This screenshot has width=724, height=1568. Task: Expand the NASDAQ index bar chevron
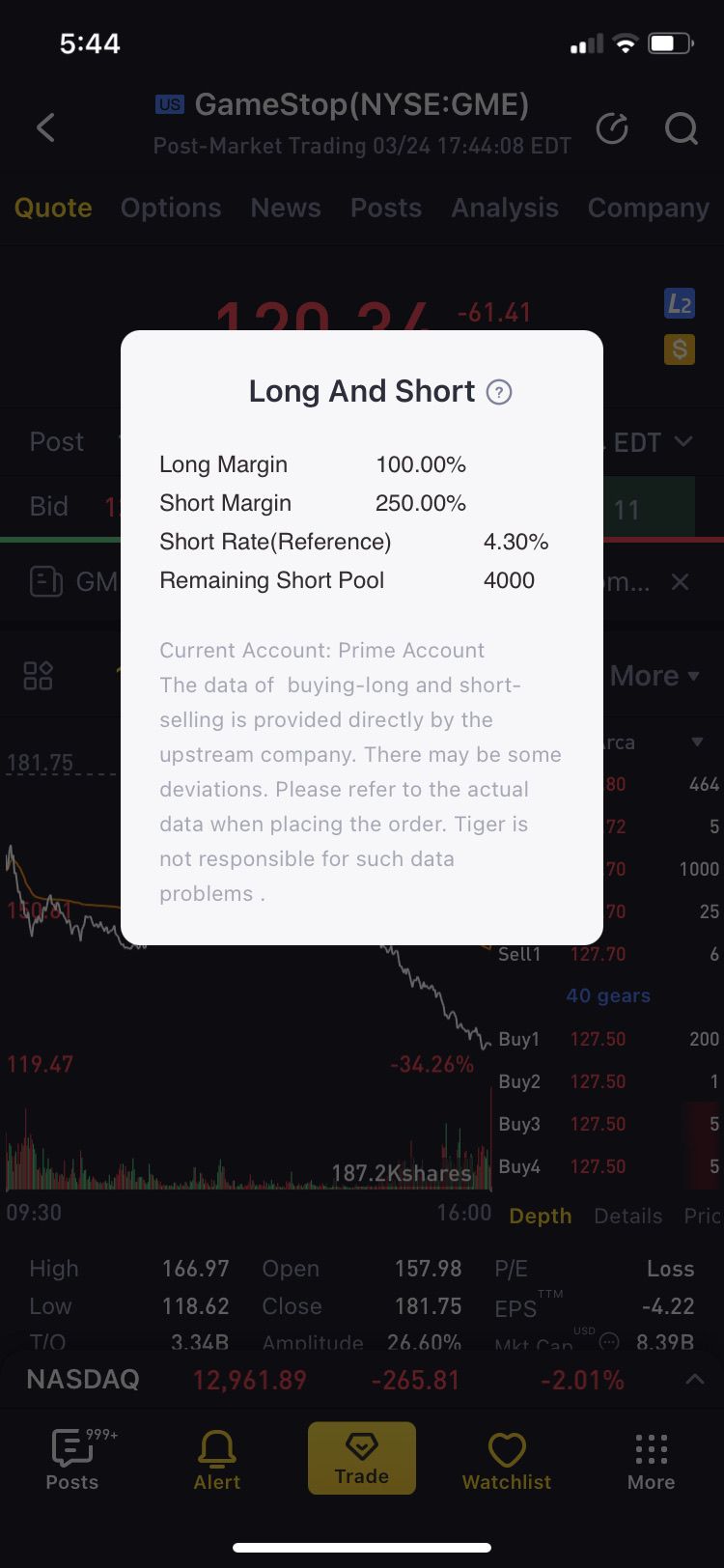694,1380
